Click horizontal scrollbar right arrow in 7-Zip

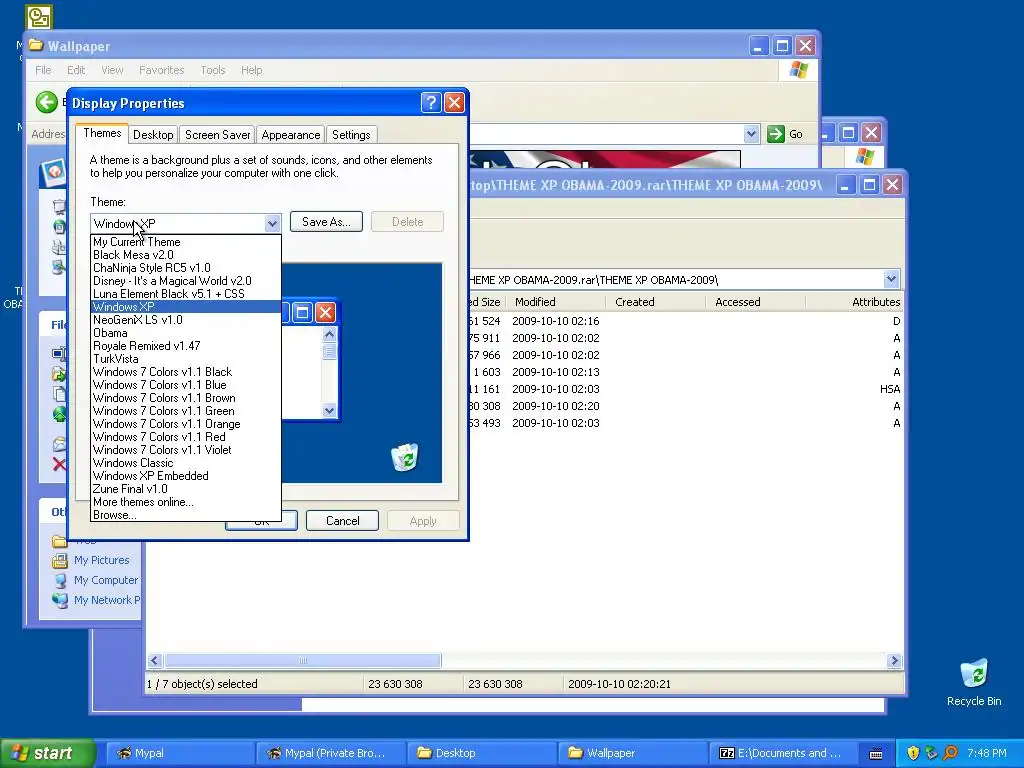pyautogui.click(x=894, y=661)
